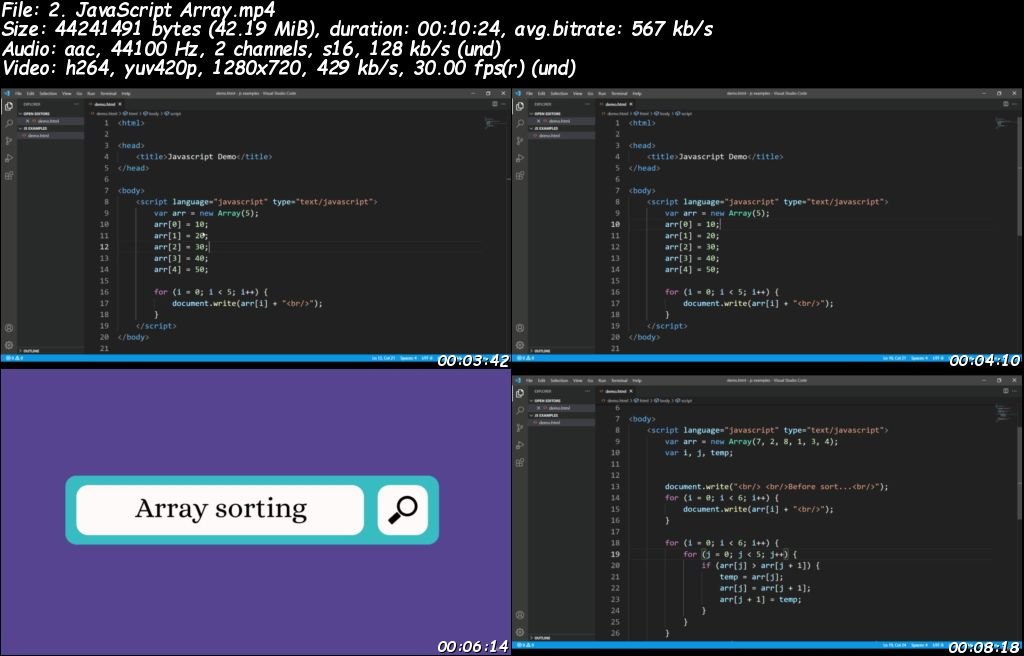Click Ln/Col status indicator in 00:04:10 frame
Image resolution: width=1024 pixels, height=656 pixels.
pos(892,358)
